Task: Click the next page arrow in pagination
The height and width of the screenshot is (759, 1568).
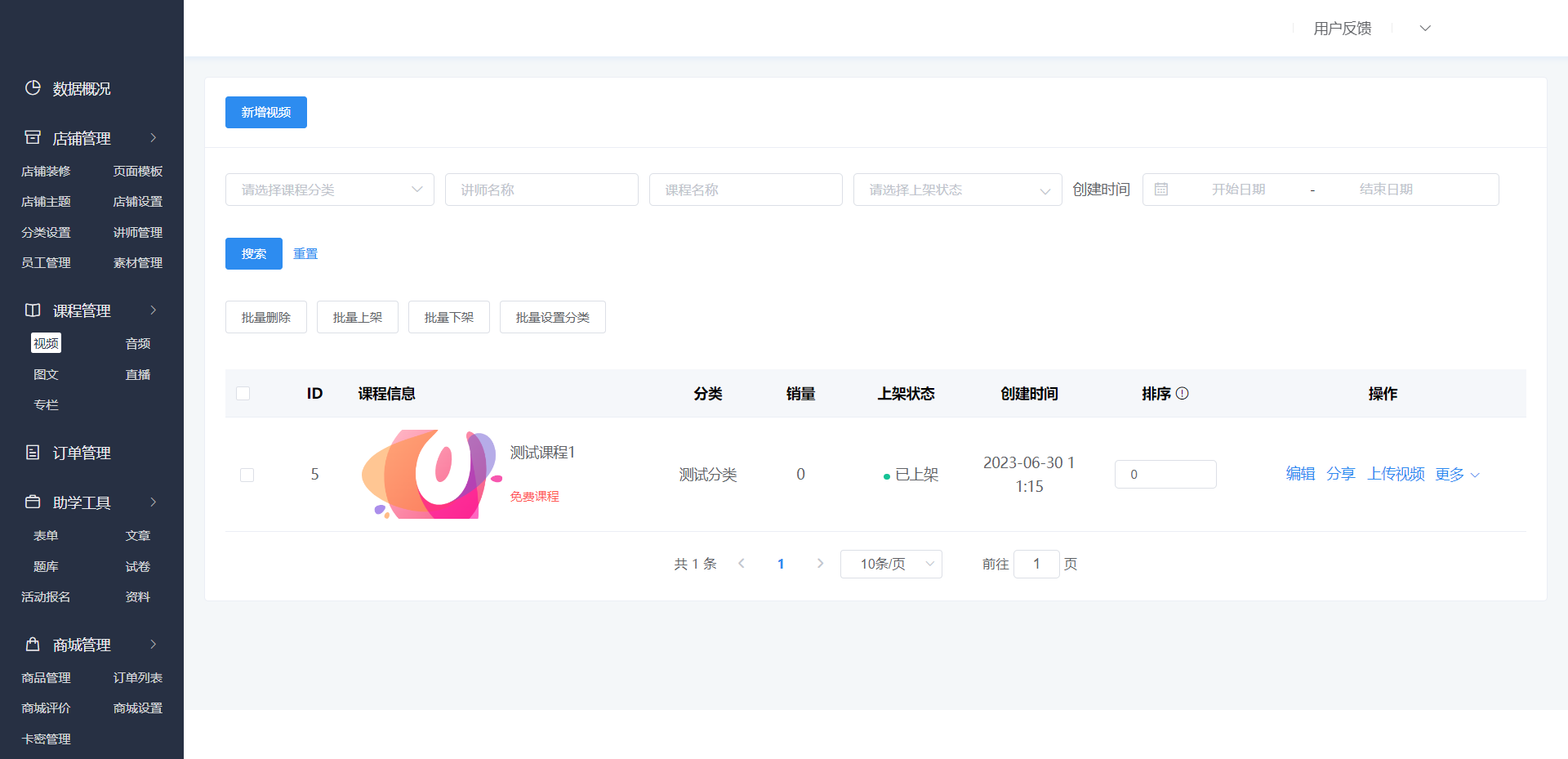Action: click(x=820, y=563)
